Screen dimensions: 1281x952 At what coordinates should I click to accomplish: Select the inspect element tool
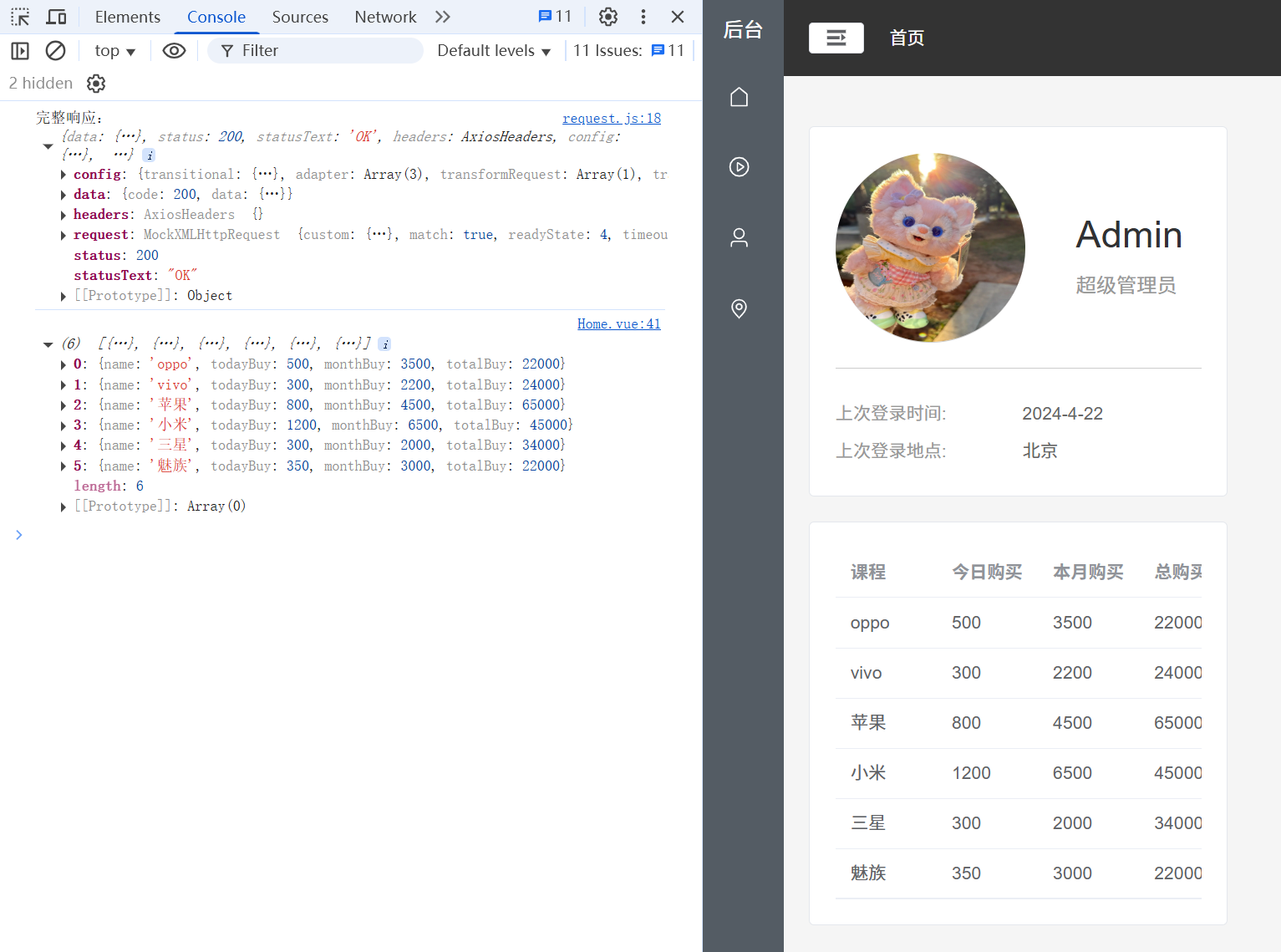coord(19,17)
